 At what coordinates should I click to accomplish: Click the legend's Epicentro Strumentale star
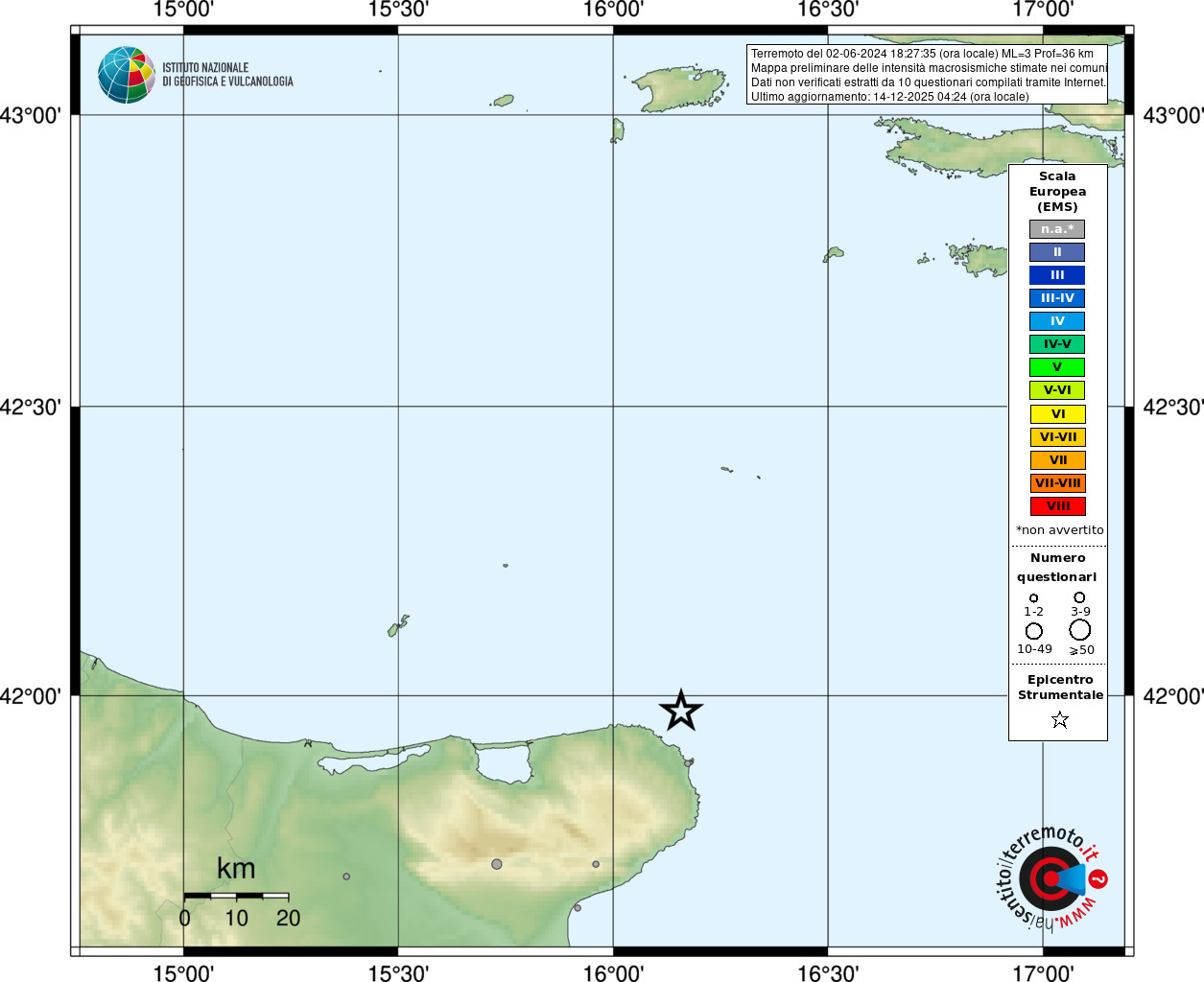tap(1060, 719)
